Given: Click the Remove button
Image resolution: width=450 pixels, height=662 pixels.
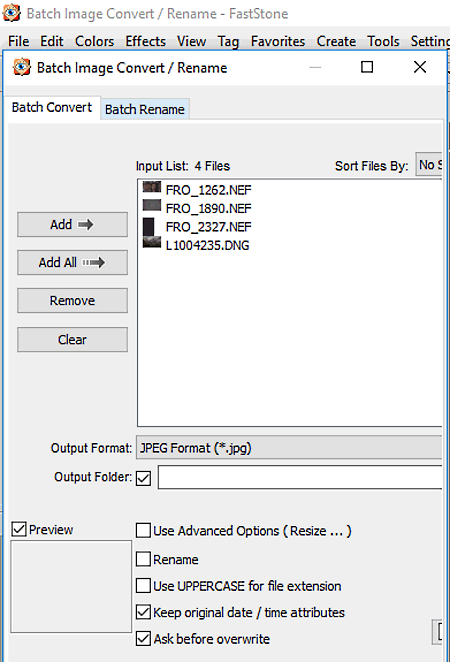Looking at the screenshot, I should tap(72, 301).
